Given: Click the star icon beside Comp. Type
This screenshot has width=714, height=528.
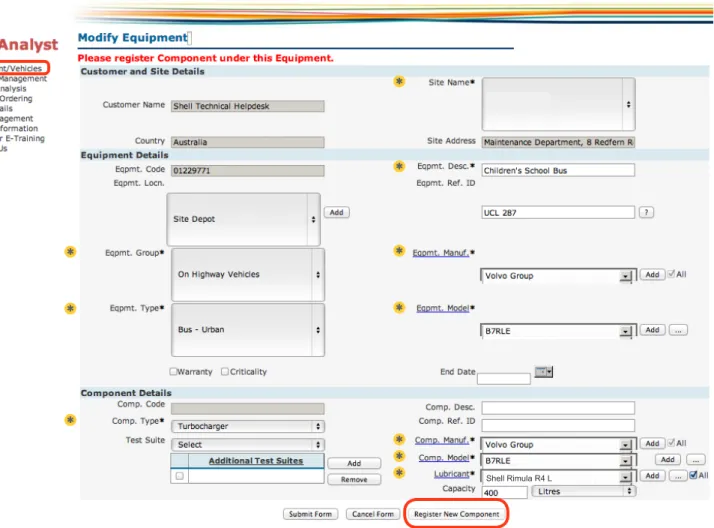Looking at the screenshot, I should point(70,420).
